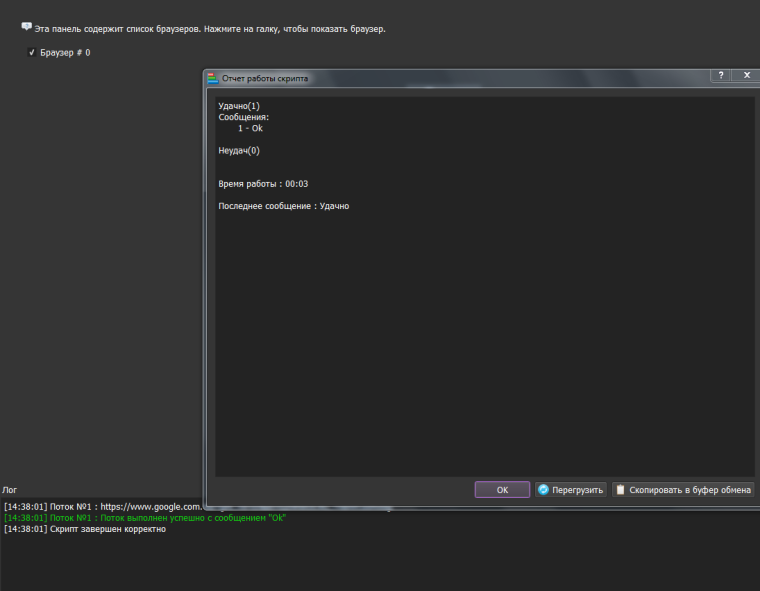Click the script report dialog title icon
The width and height of the screenshot is (760, 591).
[212, 78]
